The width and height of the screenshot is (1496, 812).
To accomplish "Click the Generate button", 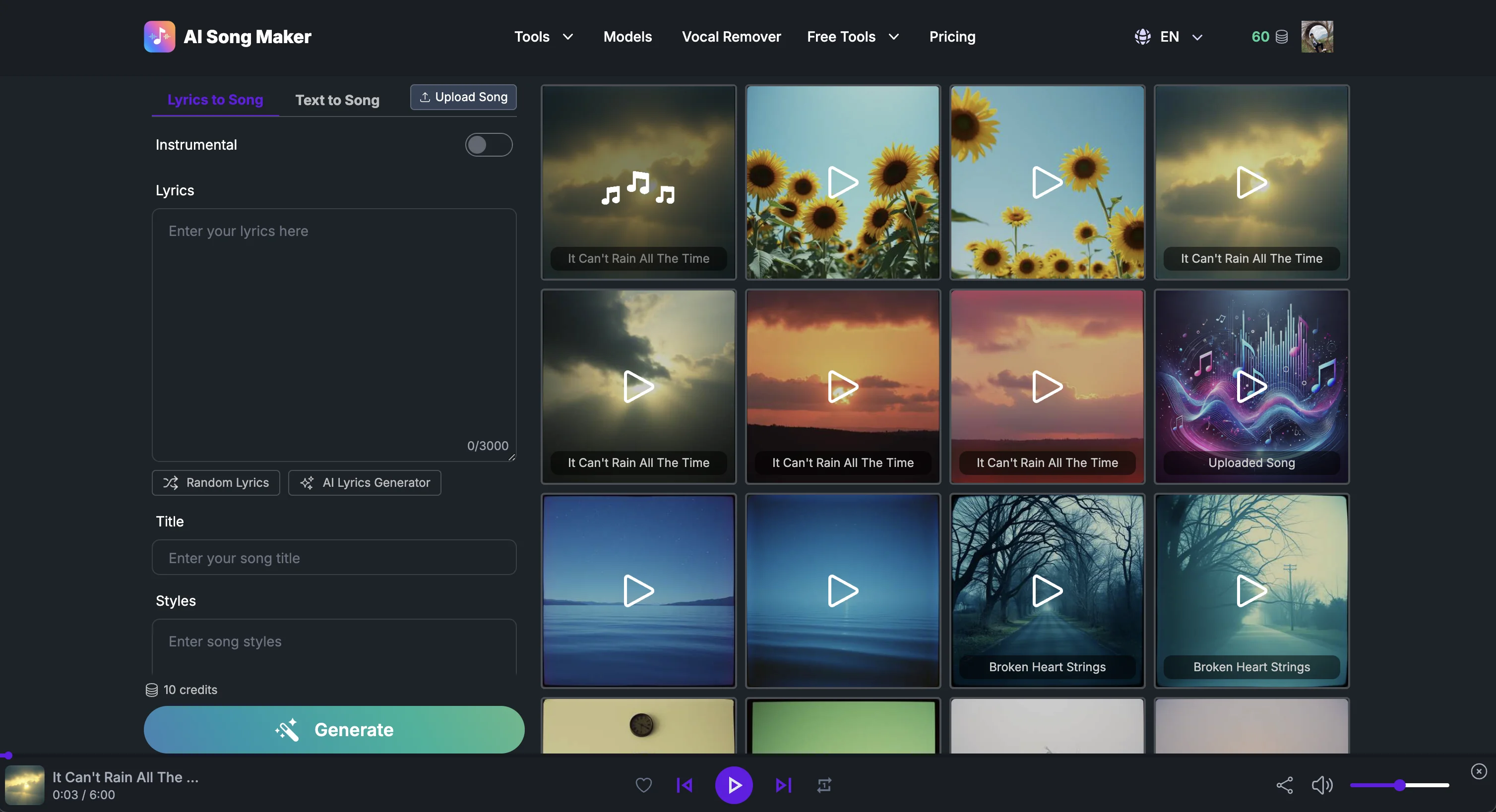I will [x=334, y=729].
